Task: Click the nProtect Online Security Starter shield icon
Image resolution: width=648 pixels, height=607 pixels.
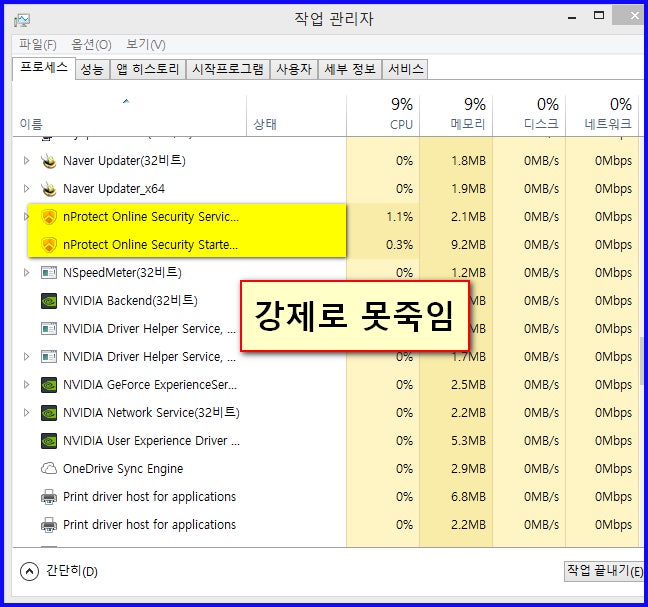Action: [x=49, y=245]
